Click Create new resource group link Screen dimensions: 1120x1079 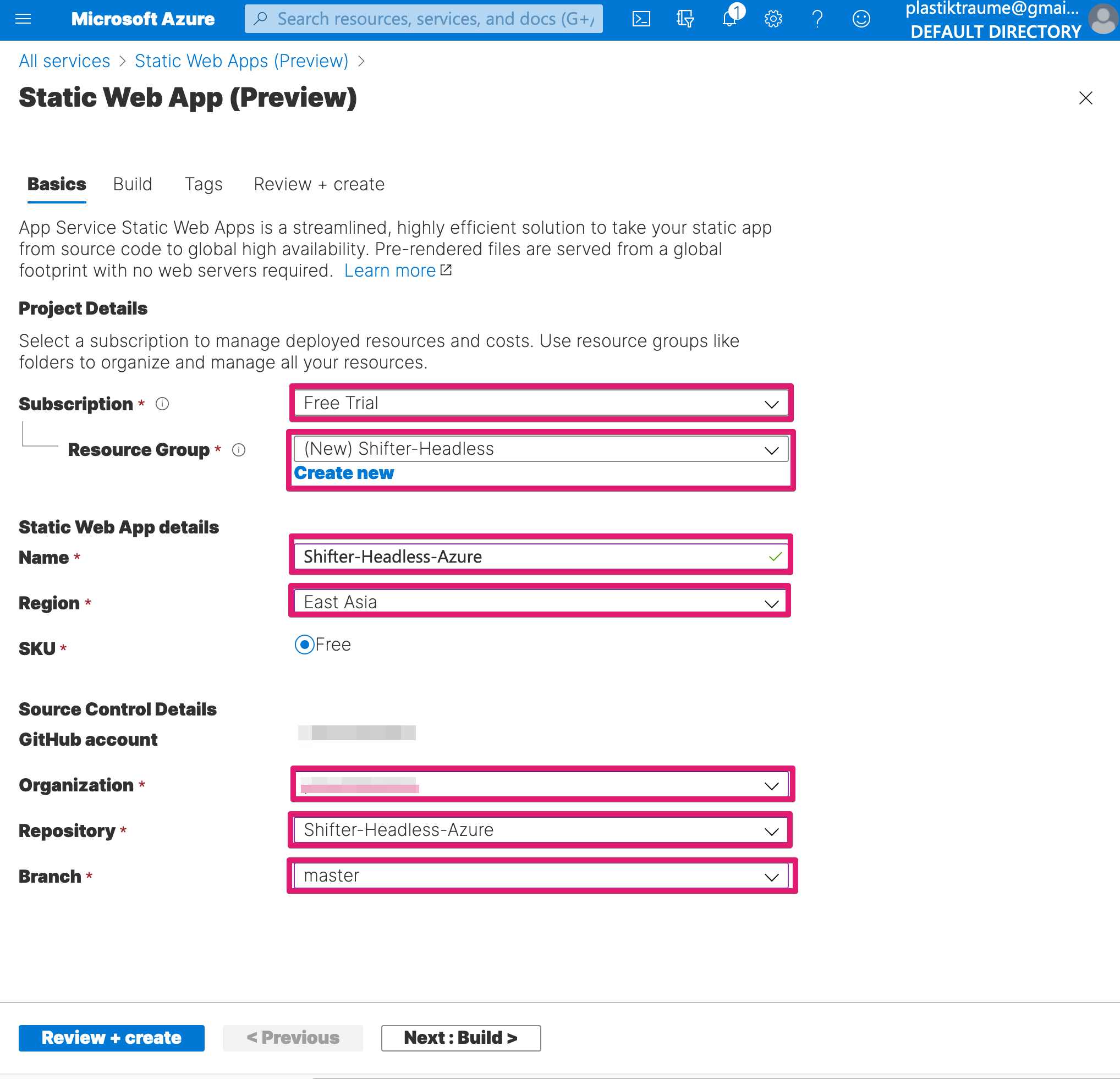(344, 474)
